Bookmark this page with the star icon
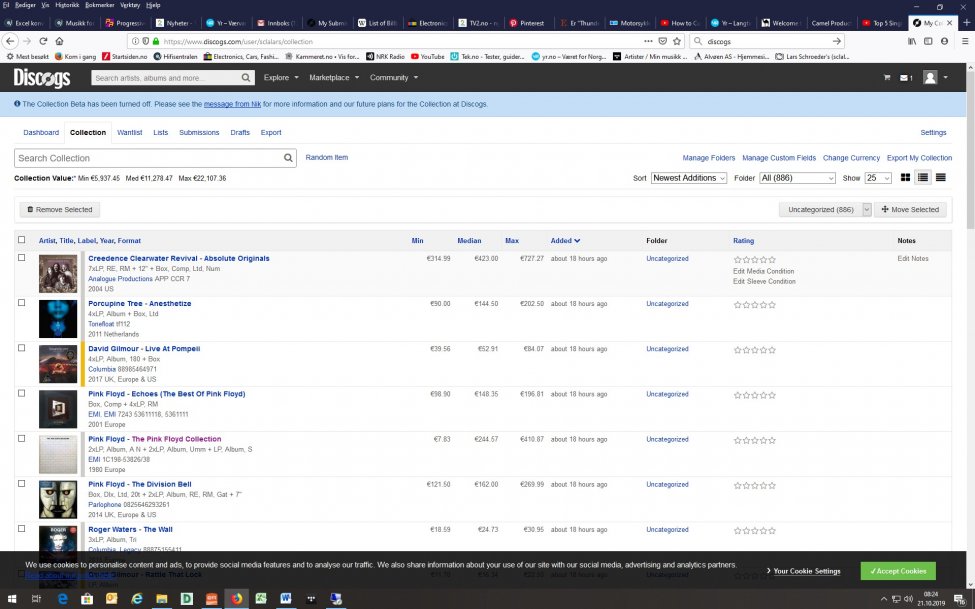Image resolution: width=975 pixels, height=609 pixels. tap(677, 41)
